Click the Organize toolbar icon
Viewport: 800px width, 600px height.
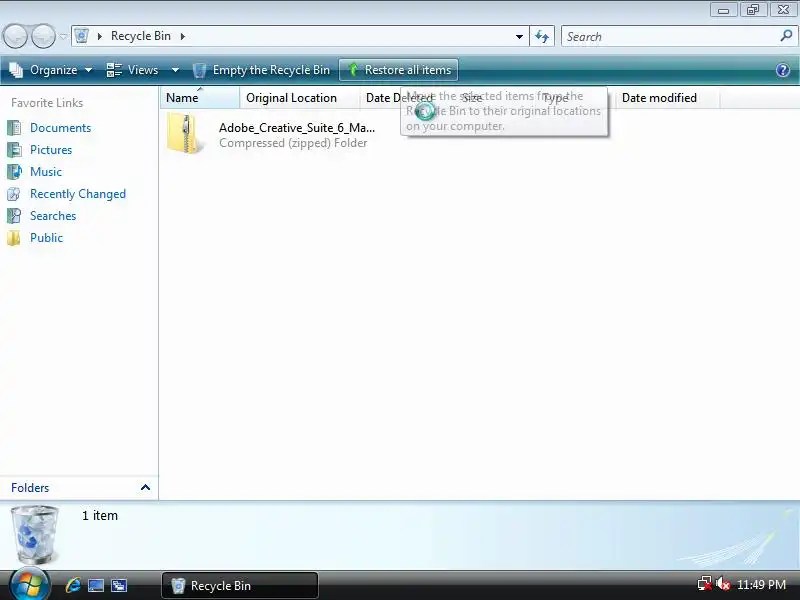(16, 70)
